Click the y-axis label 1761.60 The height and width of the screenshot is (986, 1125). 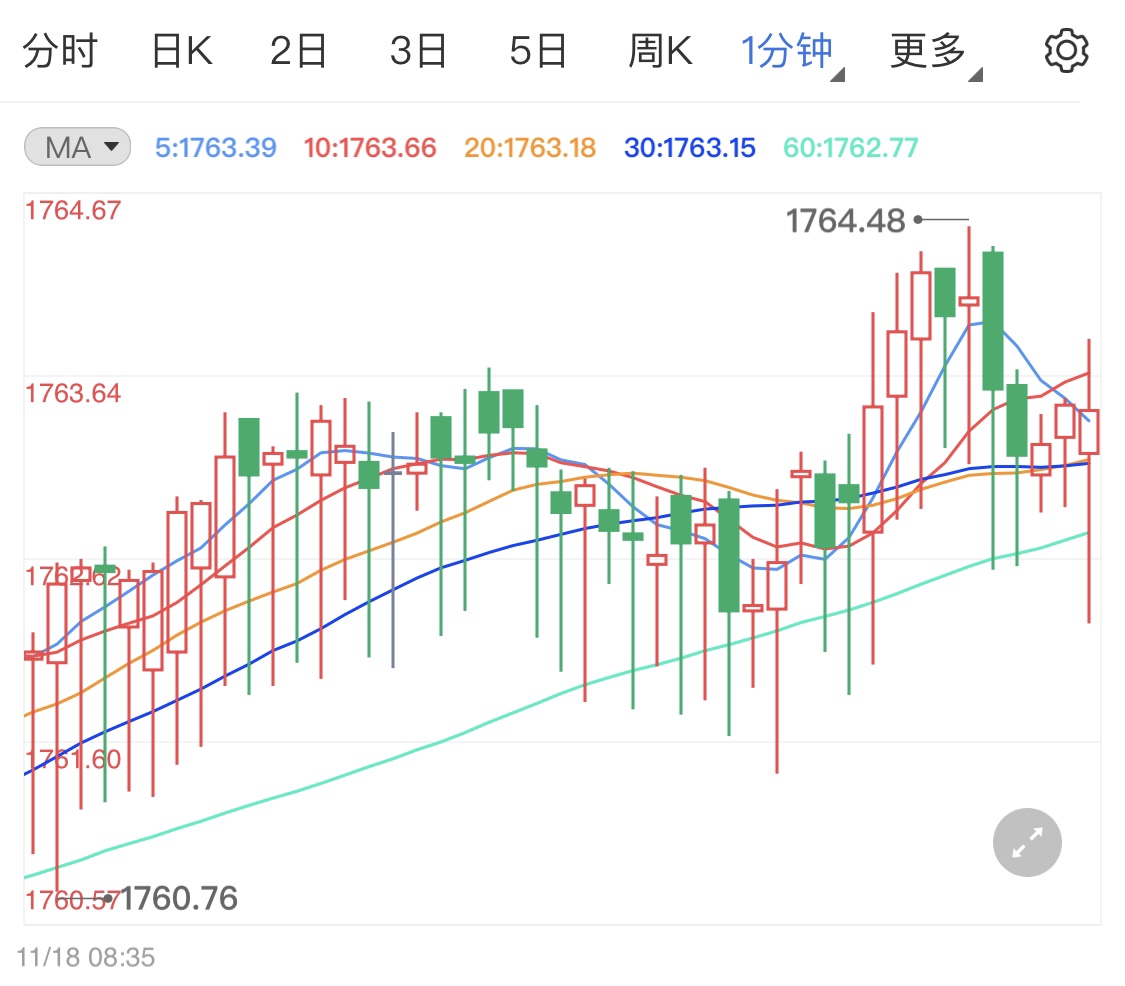pos(72,759)
